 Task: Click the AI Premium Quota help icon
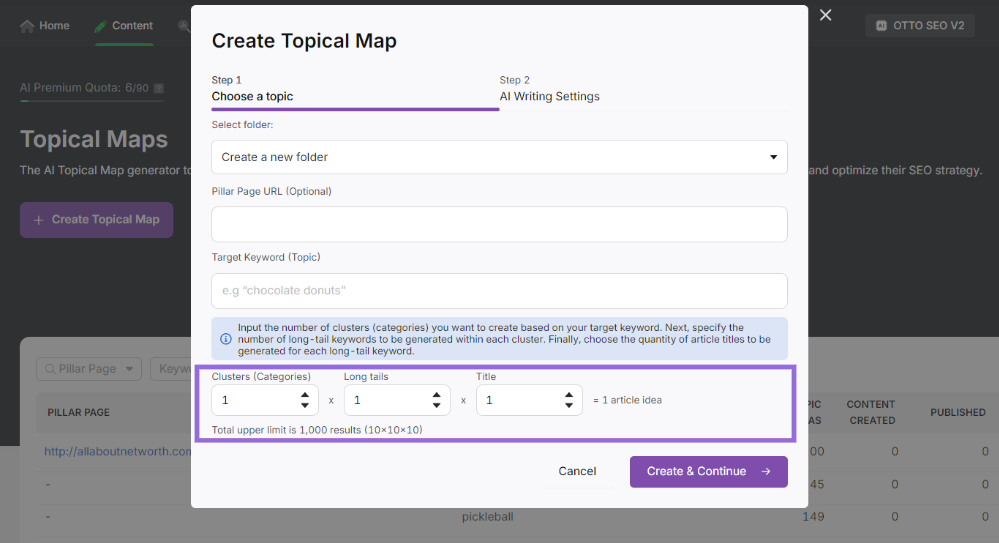point(159,88)
